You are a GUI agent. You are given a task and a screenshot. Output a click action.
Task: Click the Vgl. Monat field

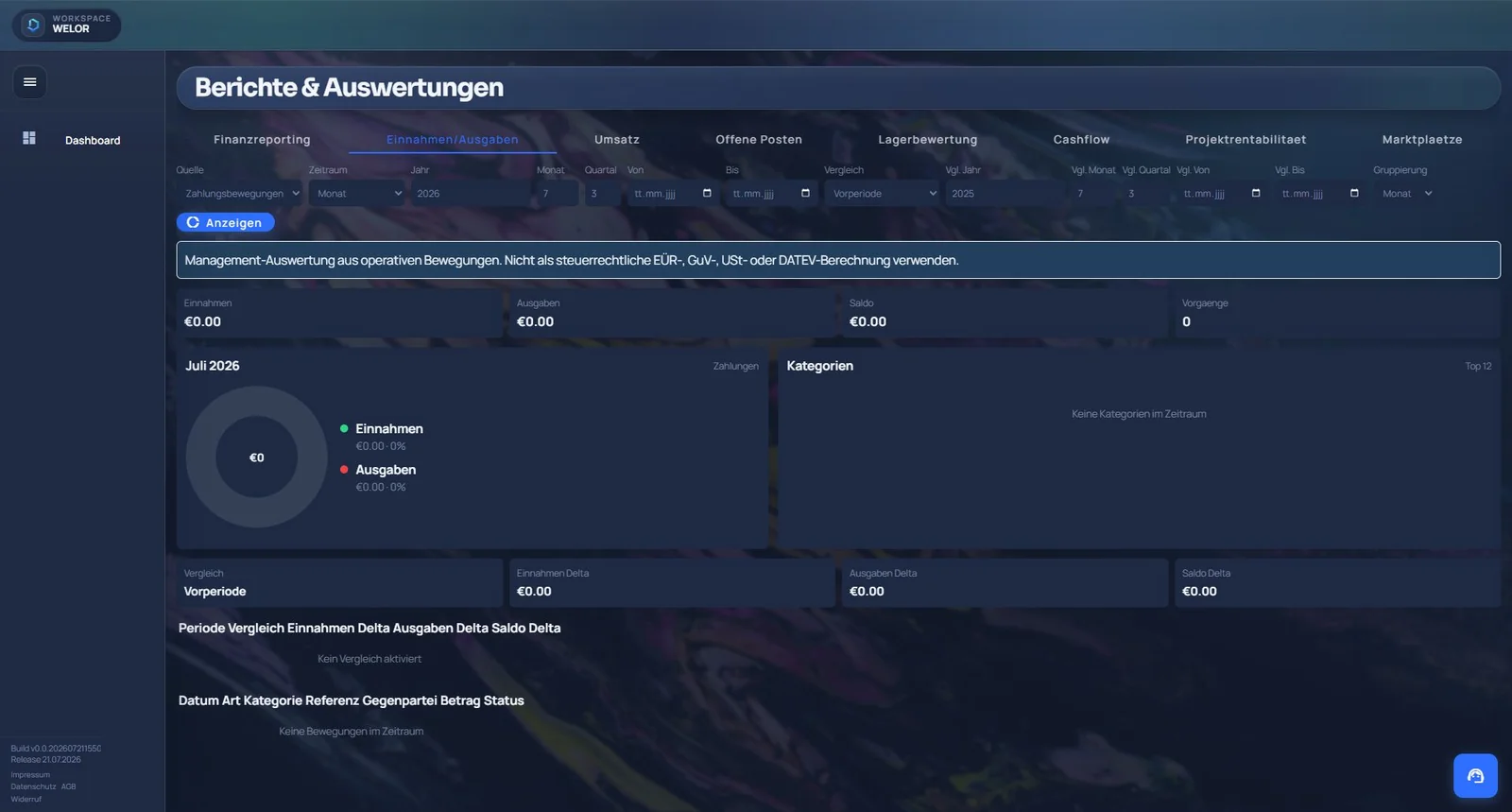coord(1093,194)
